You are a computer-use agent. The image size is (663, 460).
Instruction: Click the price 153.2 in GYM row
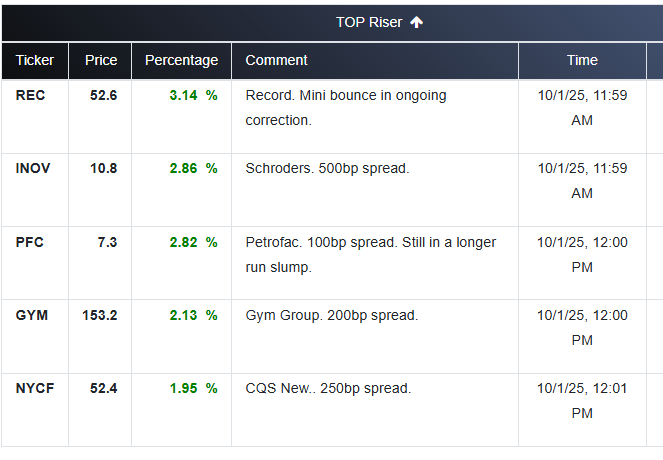pos(99,315)
